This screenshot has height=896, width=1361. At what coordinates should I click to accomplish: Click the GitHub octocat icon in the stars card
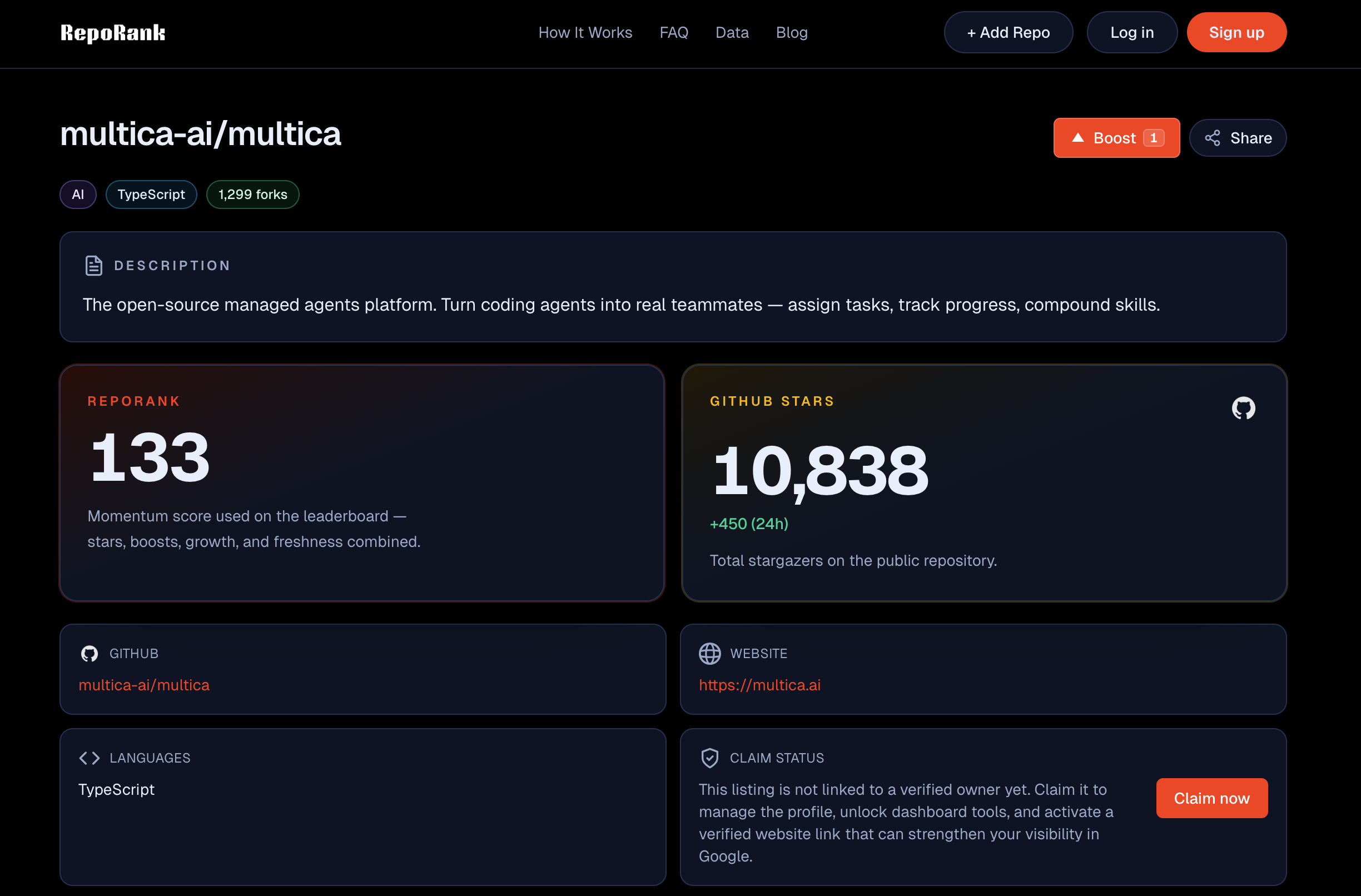click(x=1244, y=407)
